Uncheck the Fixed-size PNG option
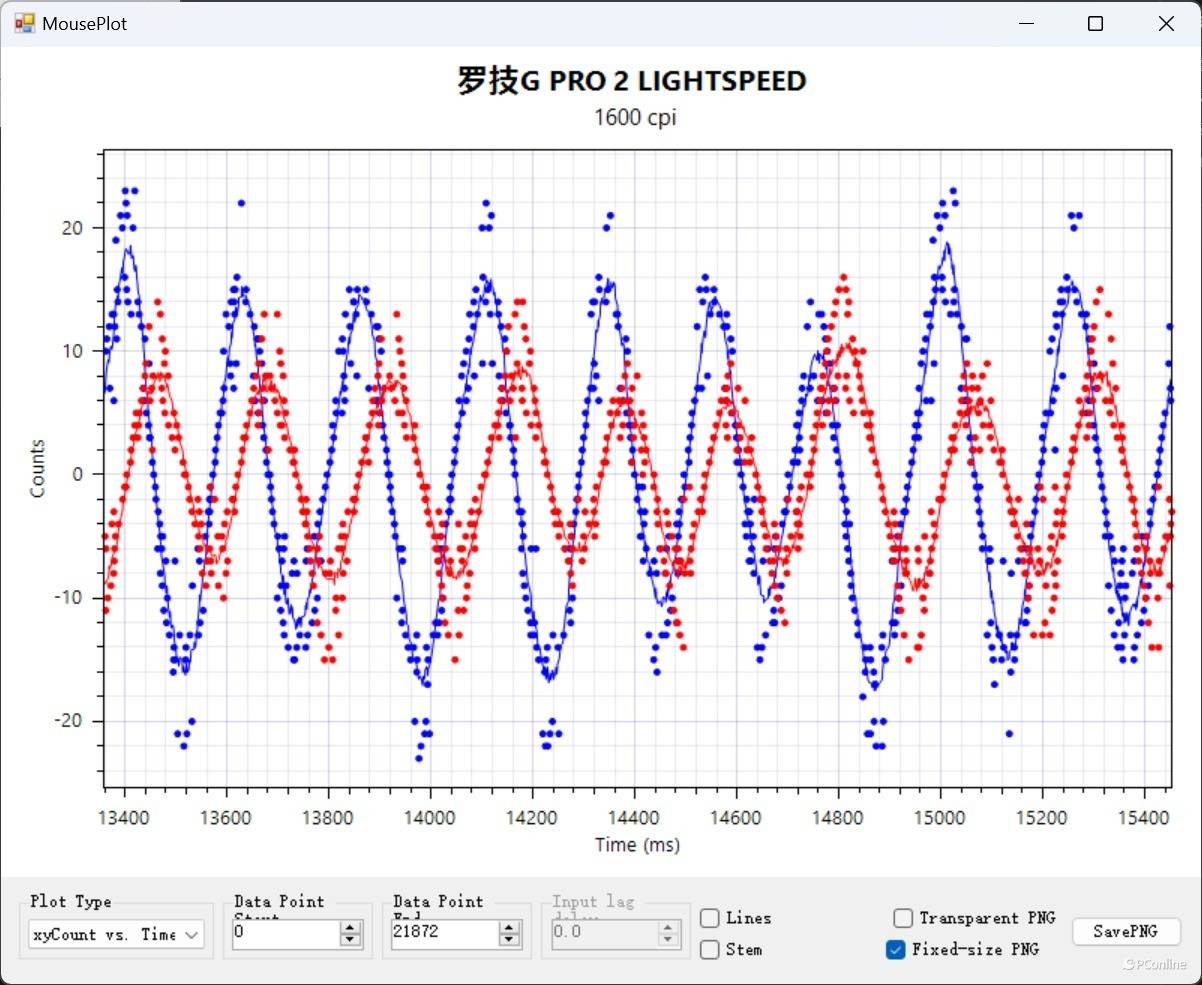 coord(896,949)
